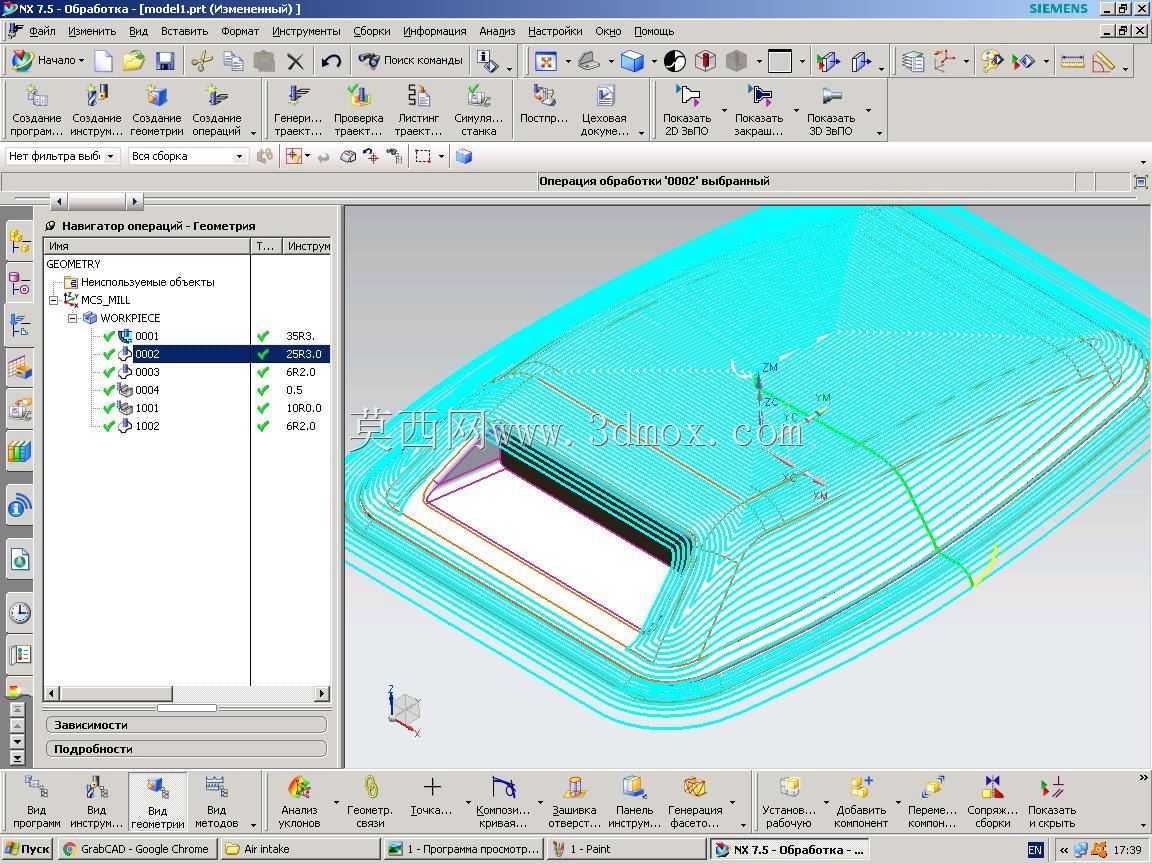Switch to 1 - Paint taskbar button

627,849
